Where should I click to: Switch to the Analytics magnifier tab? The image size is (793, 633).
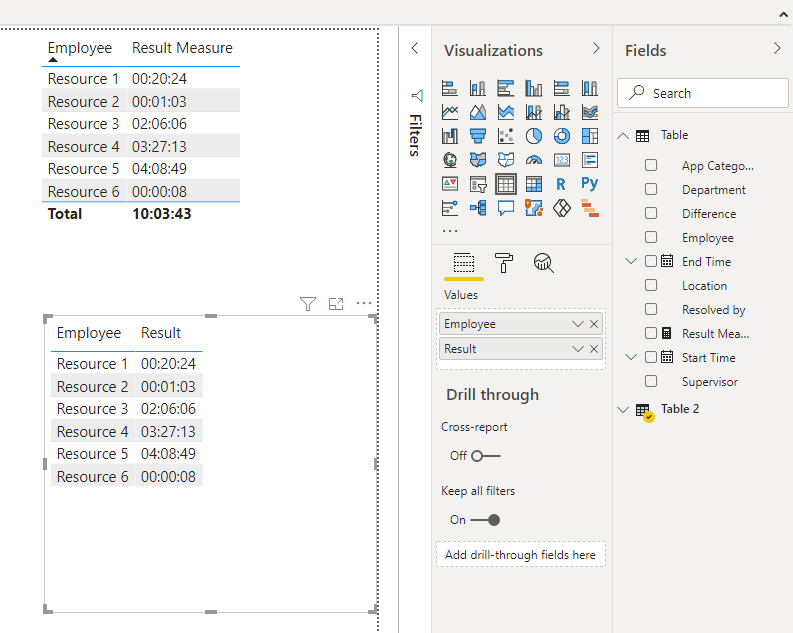pos(543,263)
